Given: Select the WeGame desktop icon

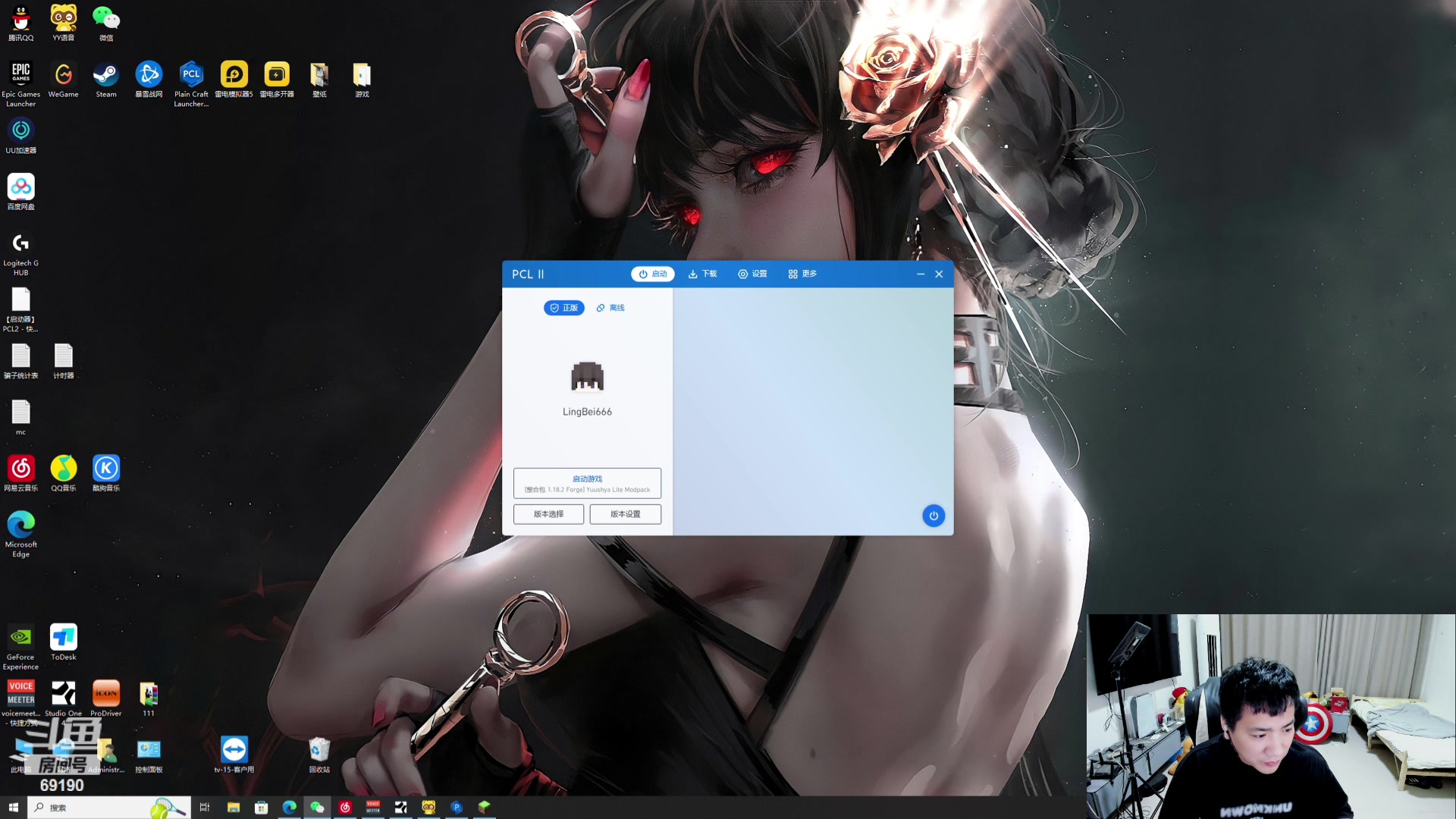Looking at the screenshot, I should click(x=64, y=80).
